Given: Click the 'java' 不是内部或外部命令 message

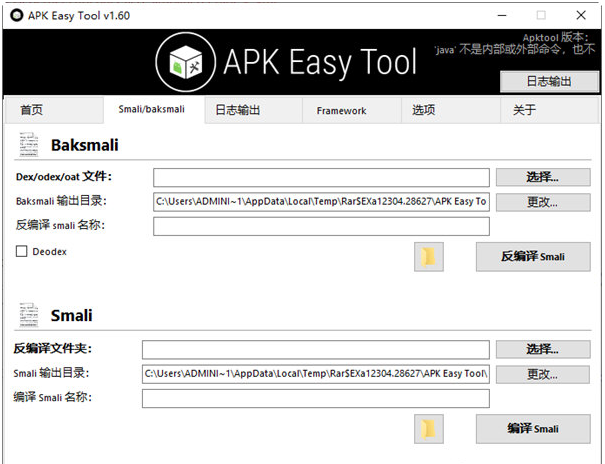Looking at the screenshot, I should [515, 49].
